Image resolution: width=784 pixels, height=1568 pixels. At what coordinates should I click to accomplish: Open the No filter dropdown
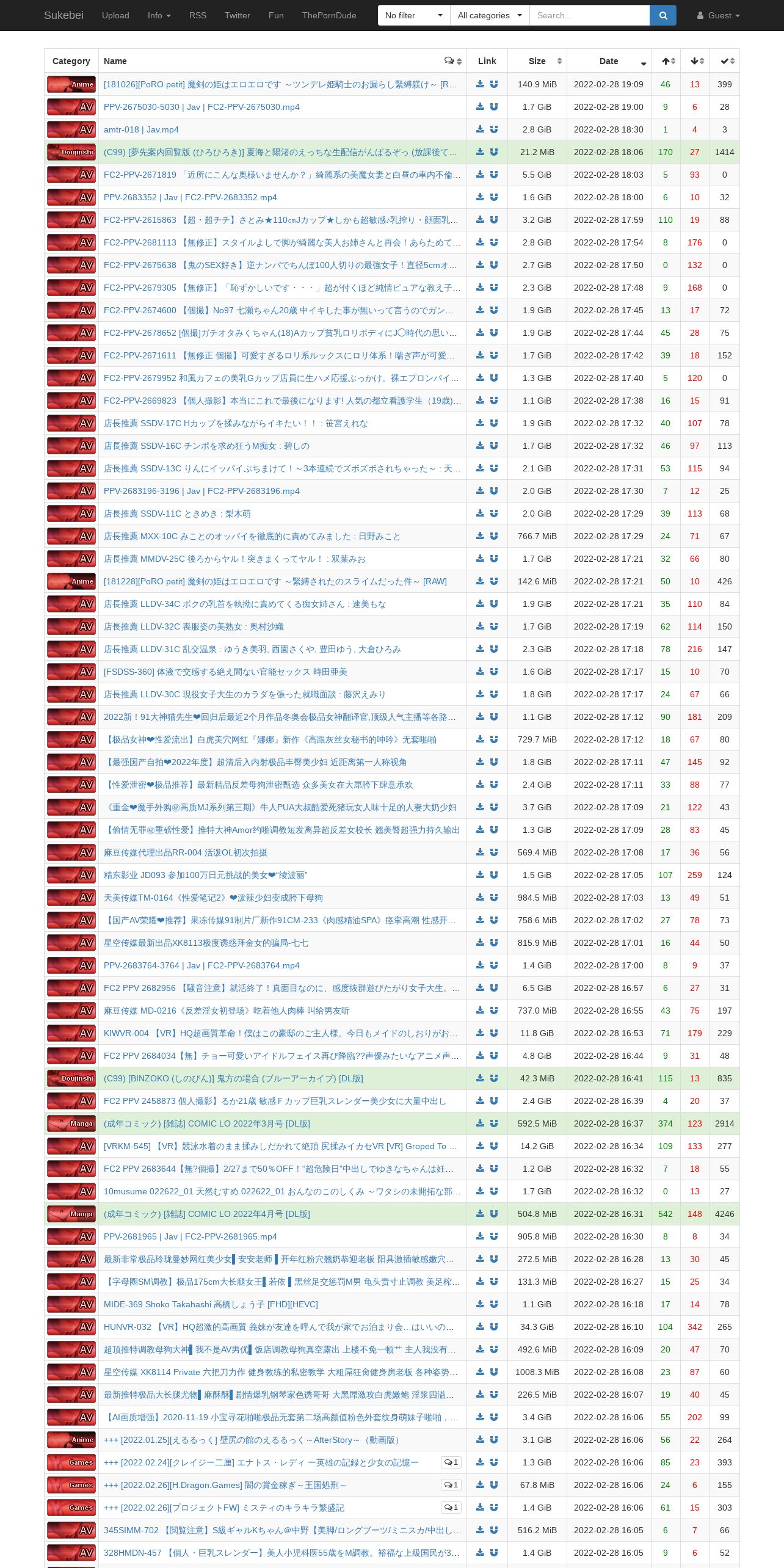tap(414, 15)
